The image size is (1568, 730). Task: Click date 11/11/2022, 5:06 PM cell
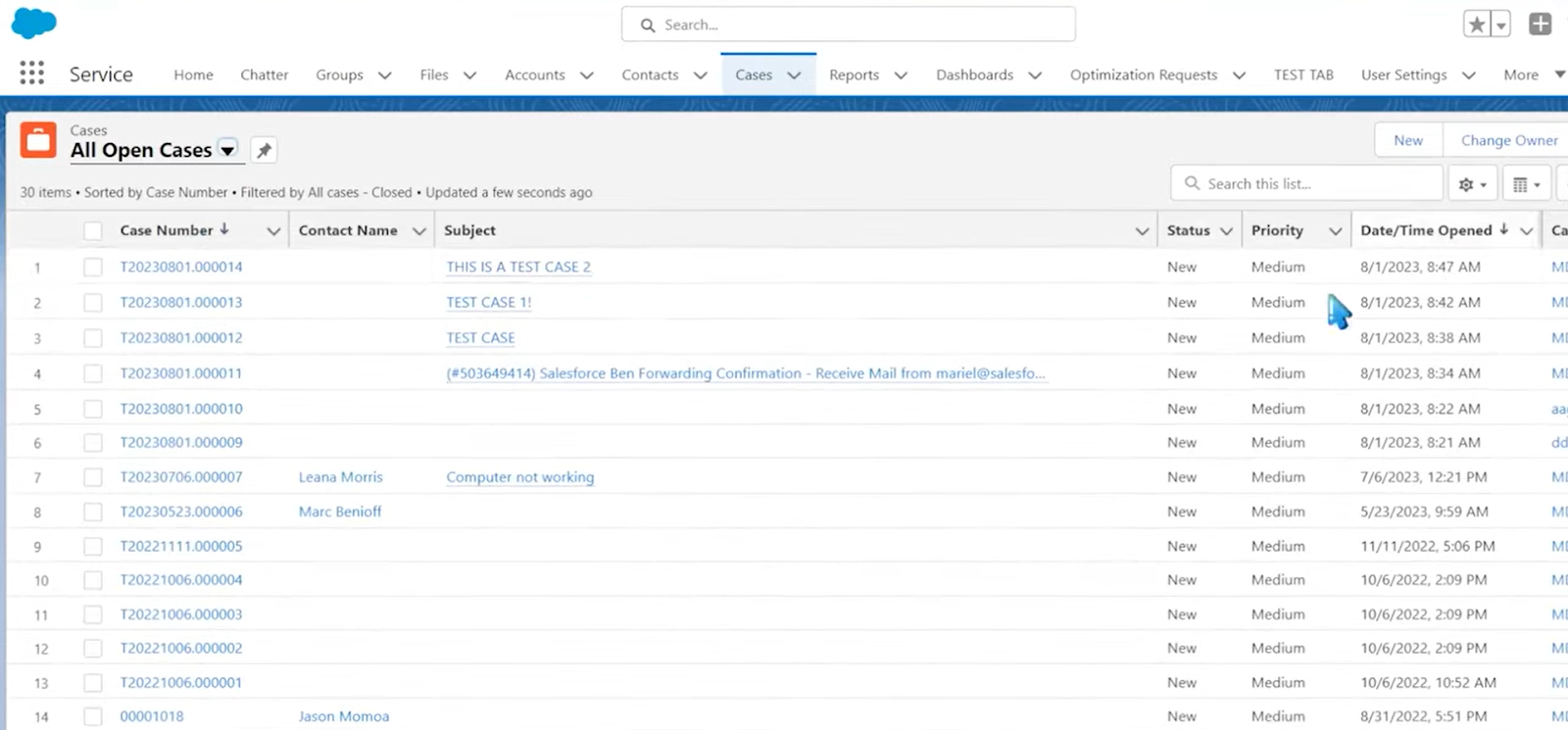pyautogui.click(x=1428, y=546)
